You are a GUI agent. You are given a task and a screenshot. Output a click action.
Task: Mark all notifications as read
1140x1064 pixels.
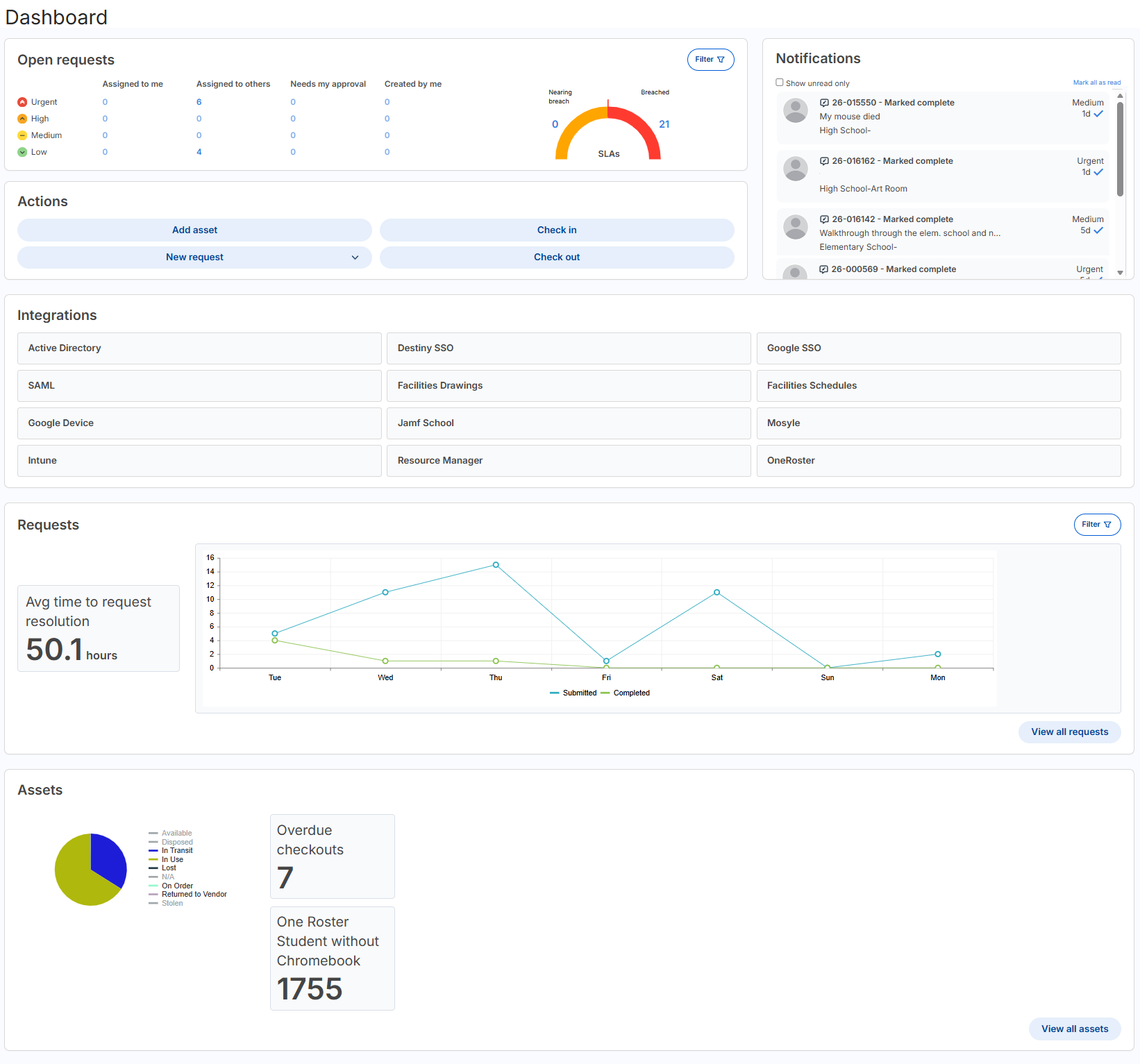click(1097, 82)
